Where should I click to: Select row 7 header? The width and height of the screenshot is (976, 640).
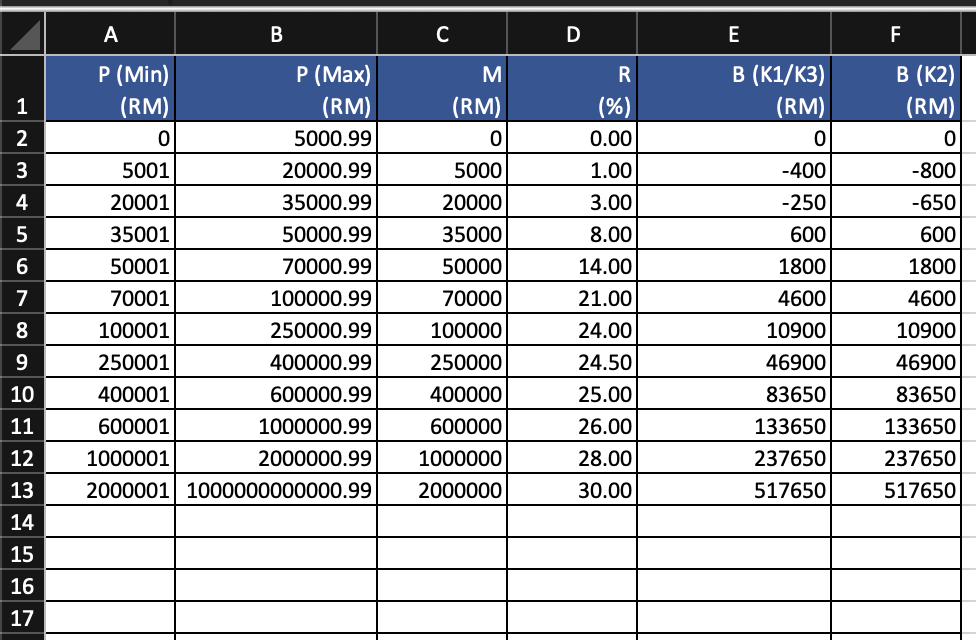click(x=22, y=298)
